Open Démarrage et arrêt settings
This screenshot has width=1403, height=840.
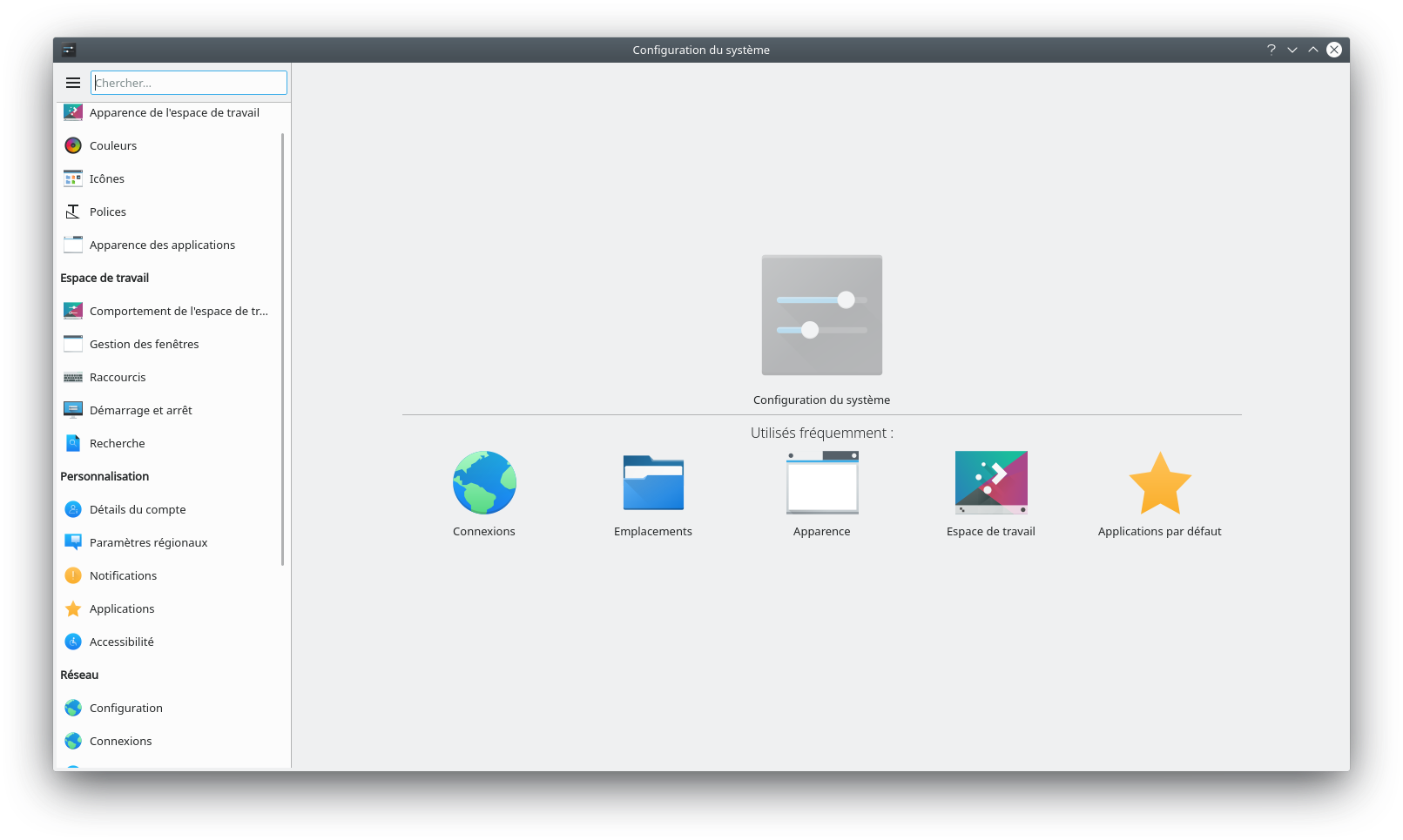click(x=140, y=411)
